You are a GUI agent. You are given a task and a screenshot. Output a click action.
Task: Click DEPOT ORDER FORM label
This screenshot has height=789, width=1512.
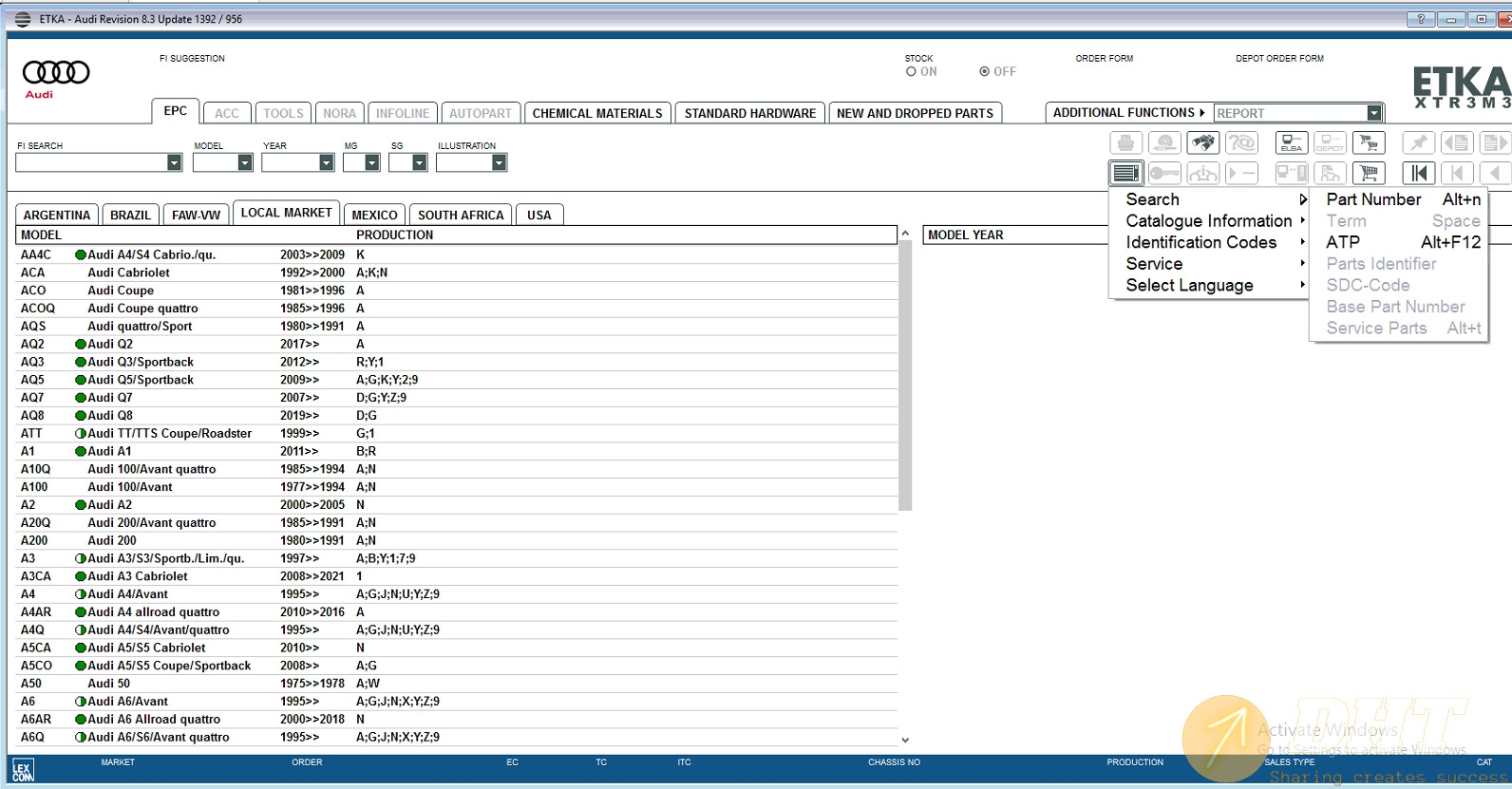(x=1279, y=59)
